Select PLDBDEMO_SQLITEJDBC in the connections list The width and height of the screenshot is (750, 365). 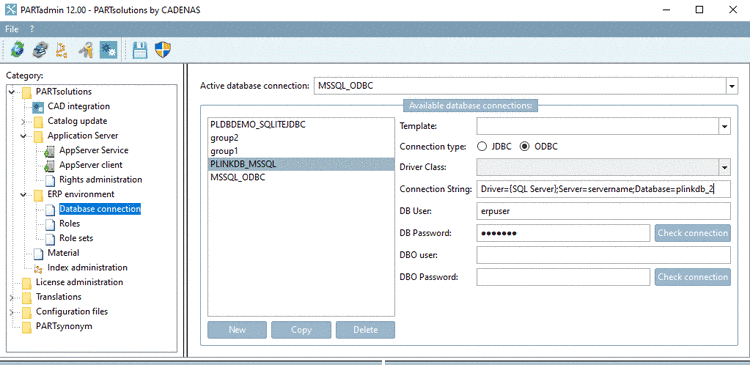301,124
